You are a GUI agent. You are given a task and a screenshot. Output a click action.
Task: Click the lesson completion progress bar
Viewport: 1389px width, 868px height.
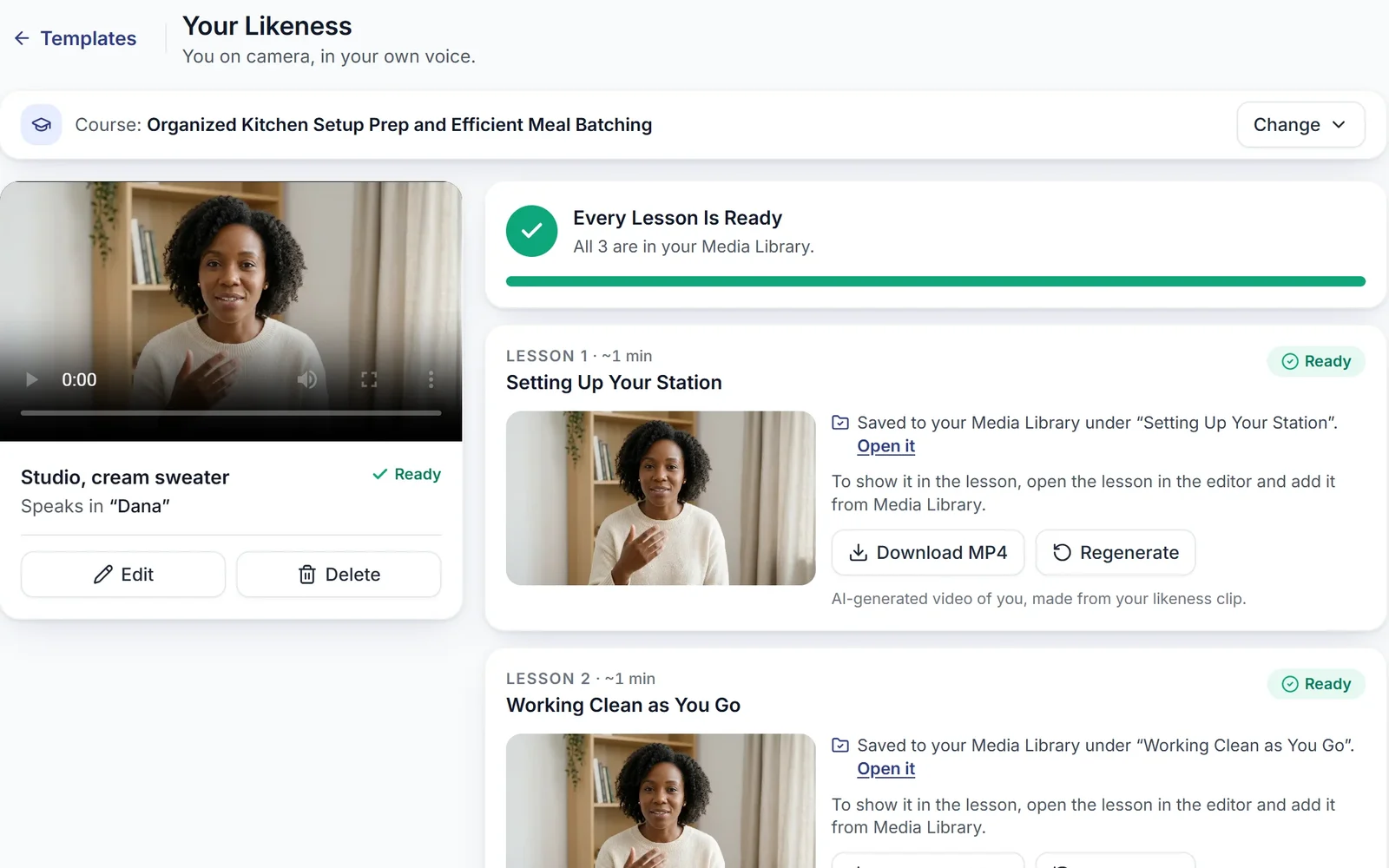coord(936,281)
